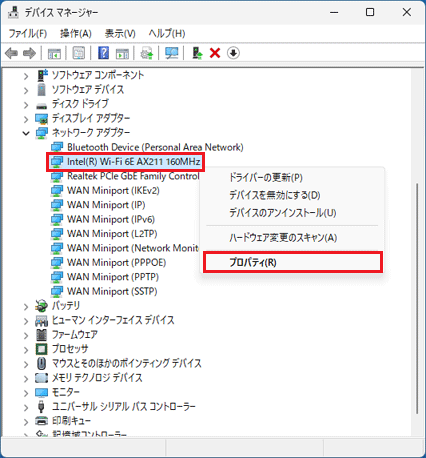Expand マウスとそのほかのポインティング デバイス node
The width and height of the screenshot is (426, 458).
[26, 364]
